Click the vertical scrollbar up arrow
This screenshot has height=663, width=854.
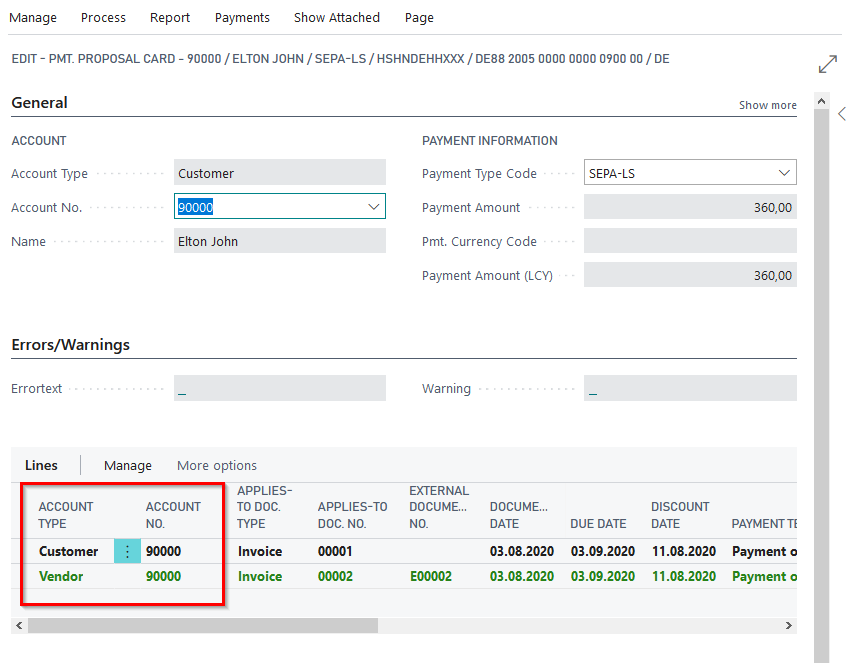pos(821,100)
